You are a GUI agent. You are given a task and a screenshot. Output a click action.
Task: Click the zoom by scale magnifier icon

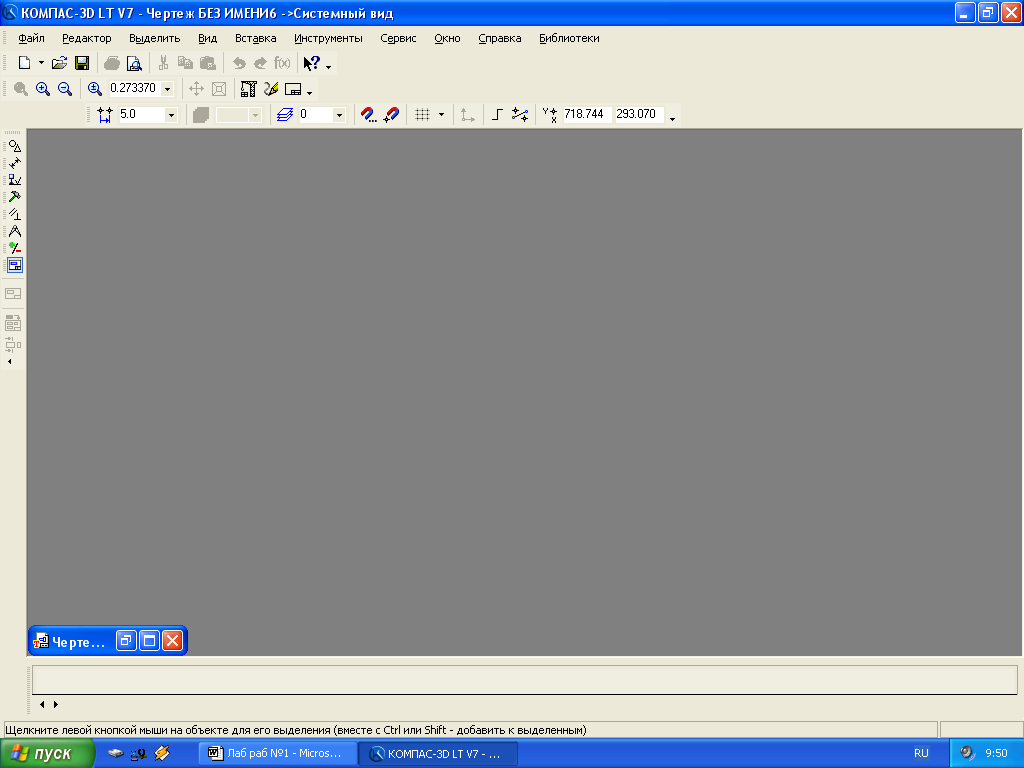[95, 89]
